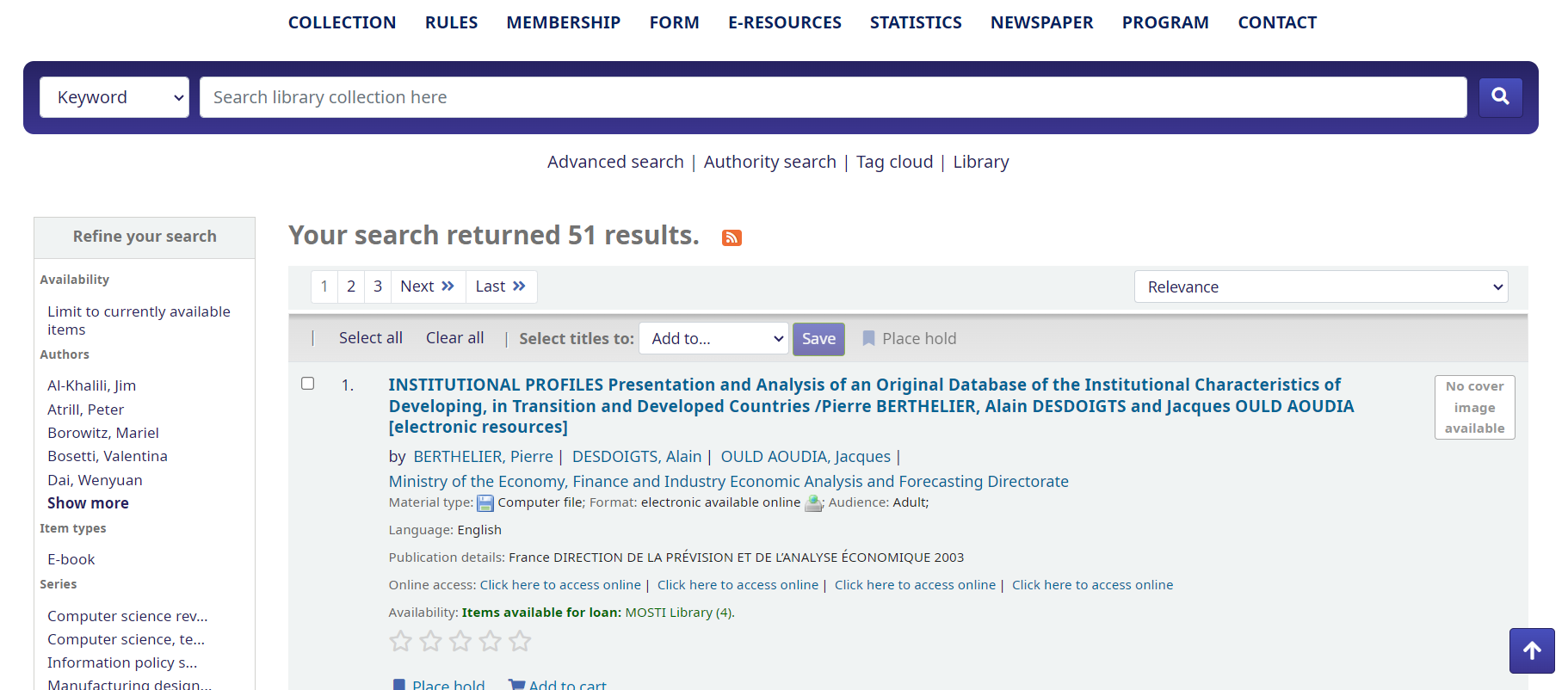
Task: Open the Relevance sort dropdown
Action: [x=1320, y=286]
